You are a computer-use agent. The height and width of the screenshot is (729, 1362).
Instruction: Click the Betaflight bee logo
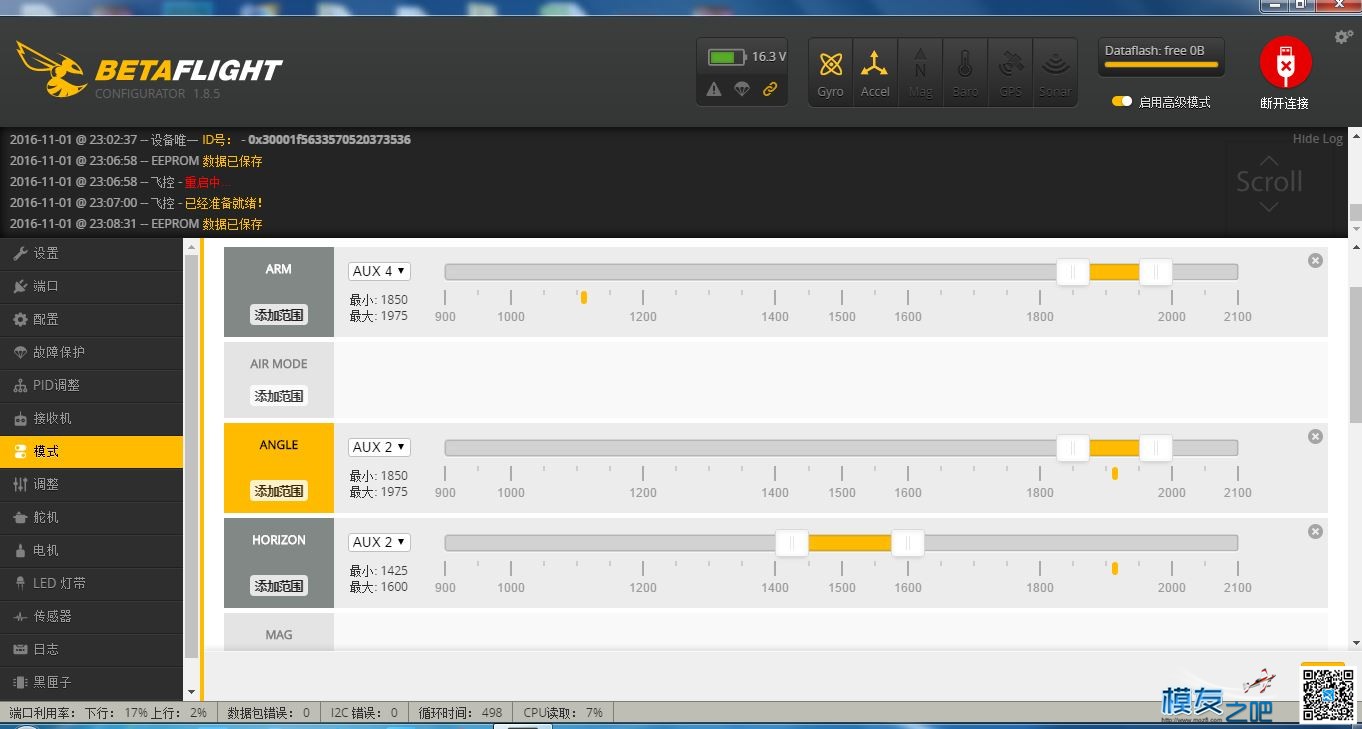(x=51, y=69)
